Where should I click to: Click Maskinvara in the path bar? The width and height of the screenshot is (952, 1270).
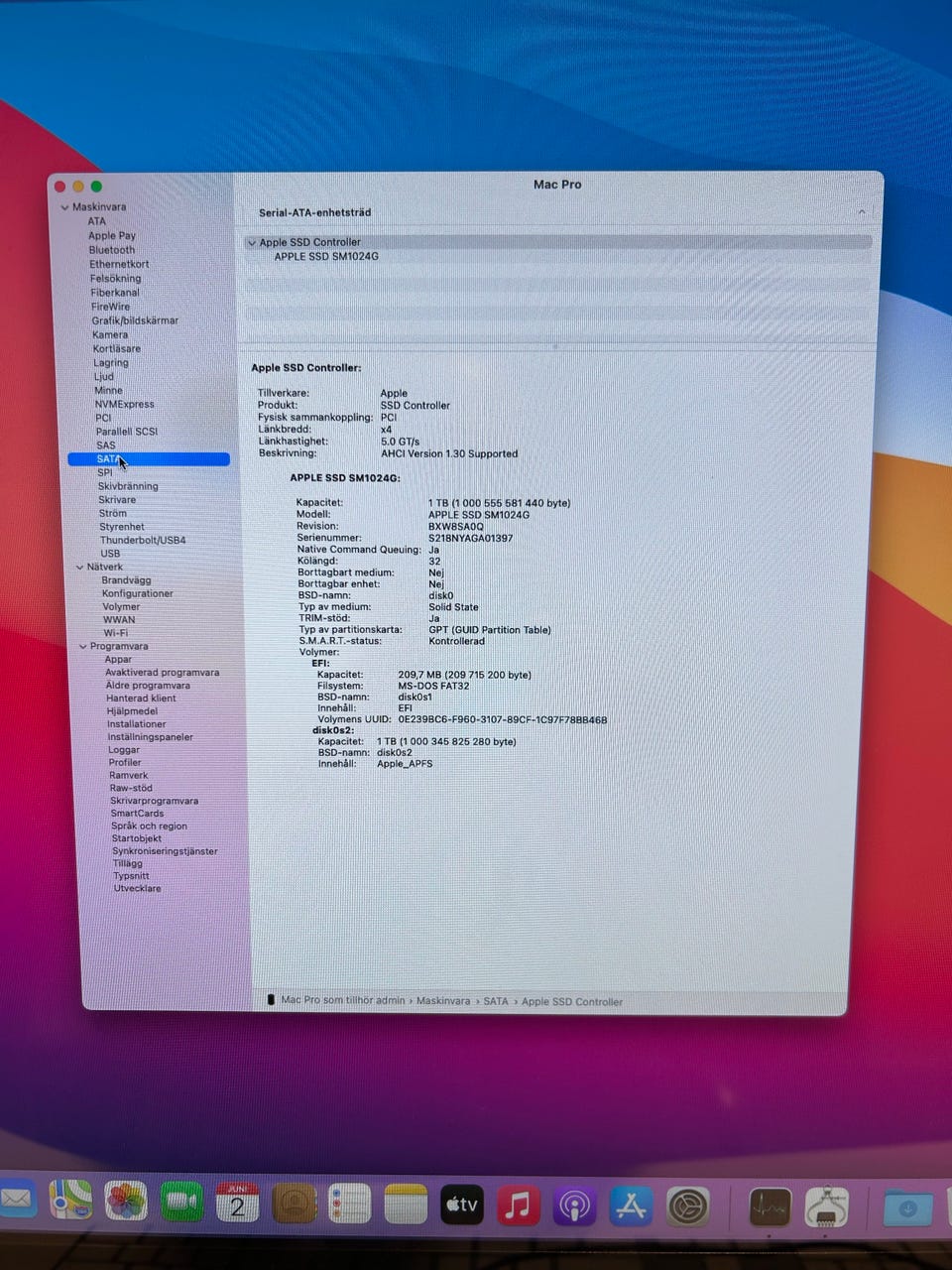[443, 1001]
